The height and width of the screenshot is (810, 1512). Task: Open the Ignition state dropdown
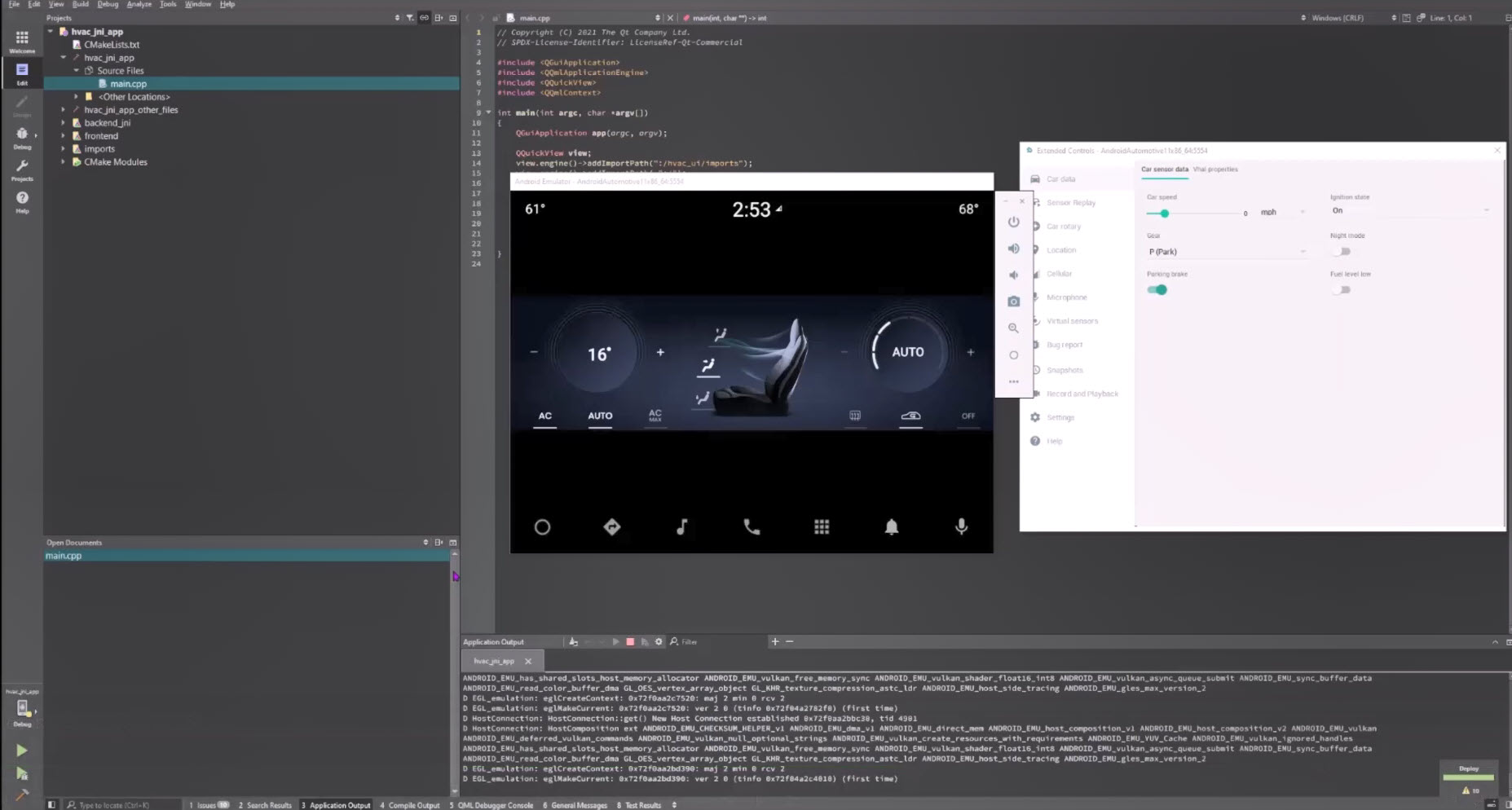pos(1410,210)
